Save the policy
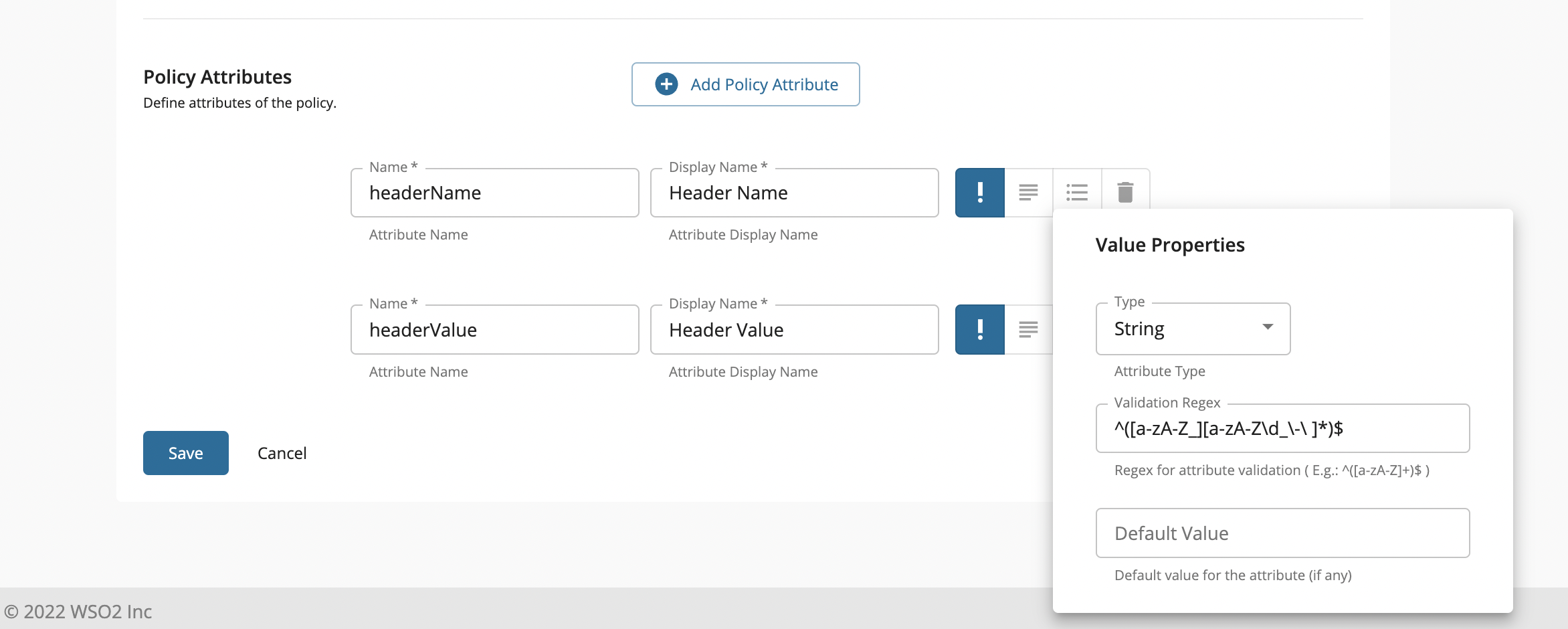Image resolution: width=1568 pixels, height=629 pixels. (x=186, y=453)
